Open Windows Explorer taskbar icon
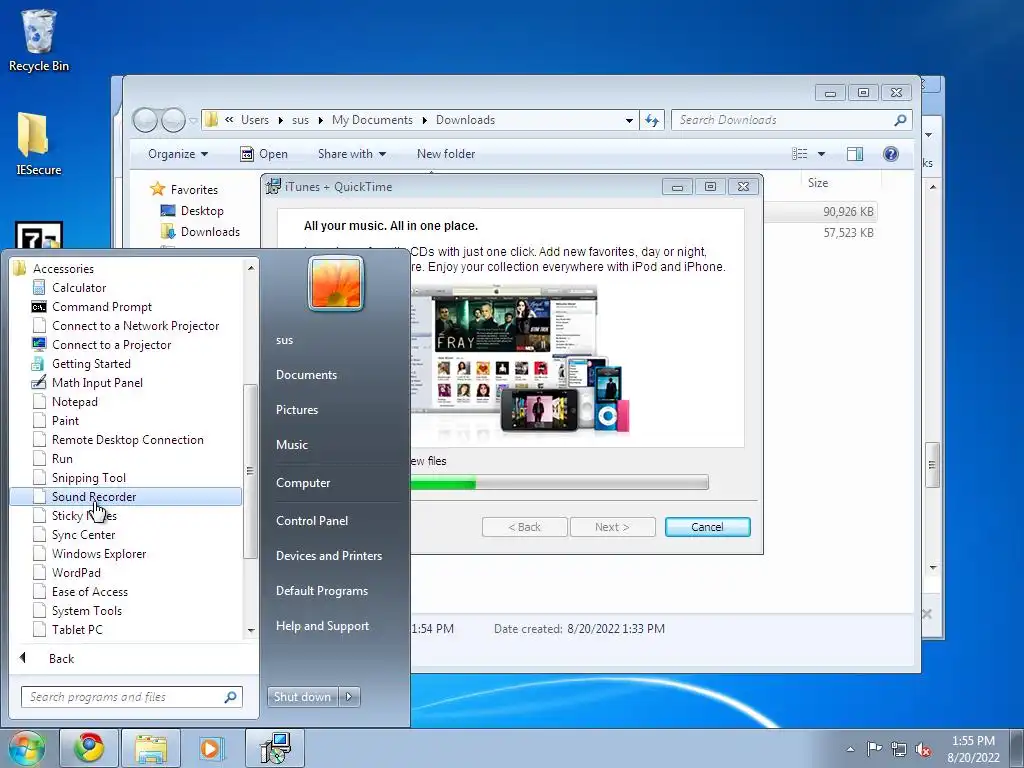Viewport: 1024px width, 768px height. click(151, 748)
